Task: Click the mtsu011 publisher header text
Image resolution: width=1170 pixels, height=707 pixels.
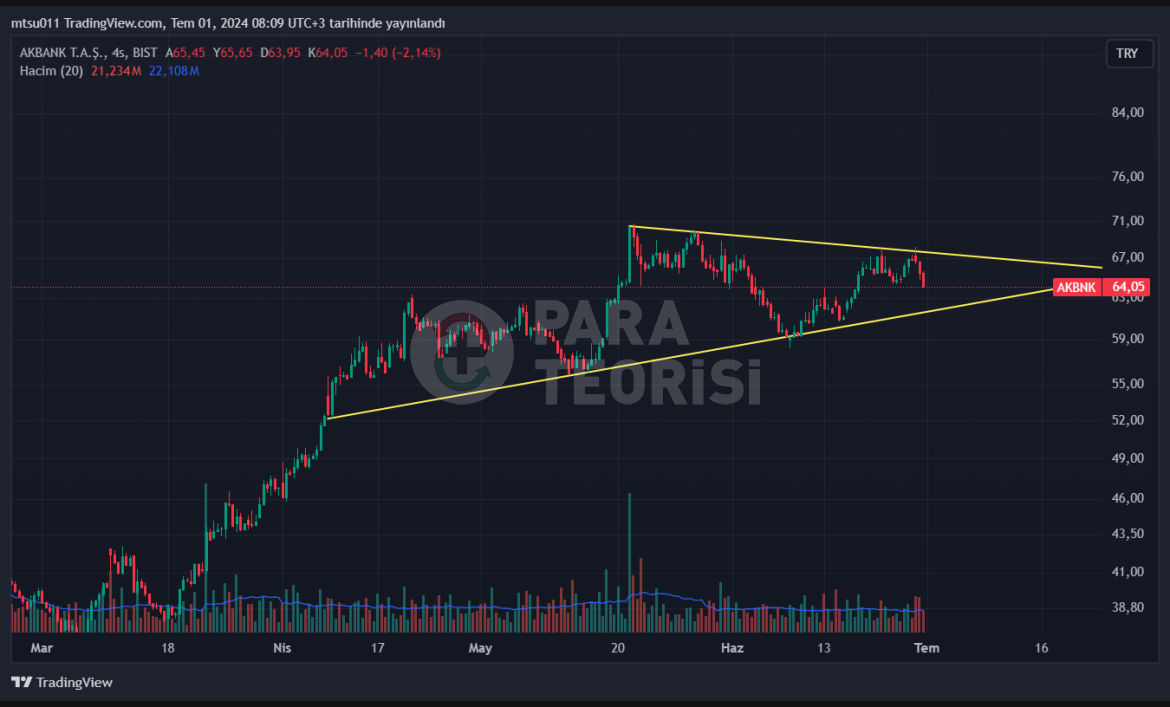Action: (228, 23)
